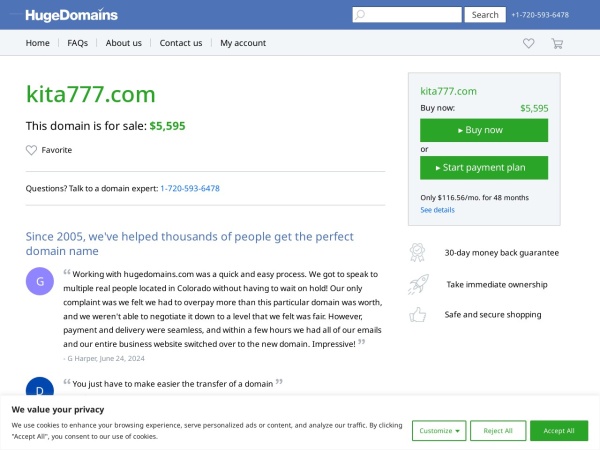
Task: Open the FAQs menu item
Action: point(77,43)
